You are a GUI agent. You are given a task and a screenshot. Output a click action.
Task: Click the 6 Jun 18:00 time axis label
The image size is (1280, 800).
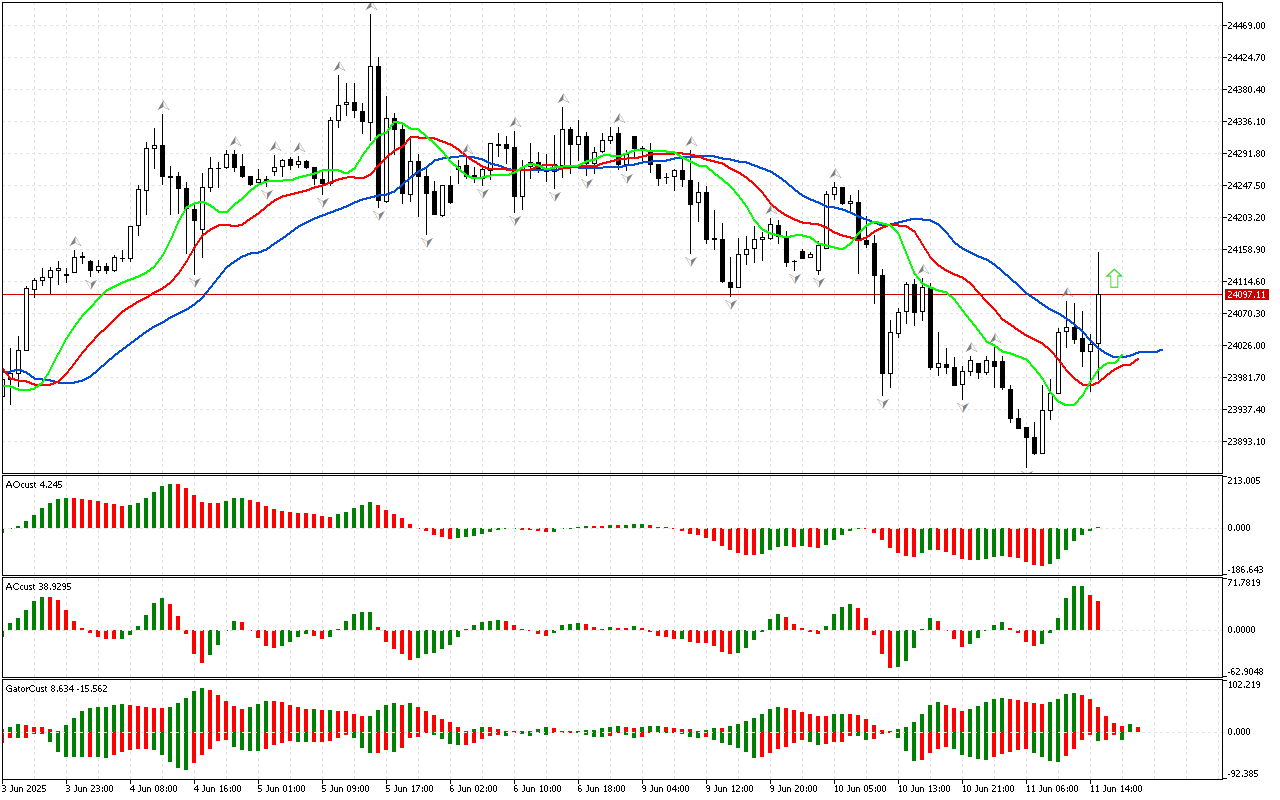click(x=603, y=788)
